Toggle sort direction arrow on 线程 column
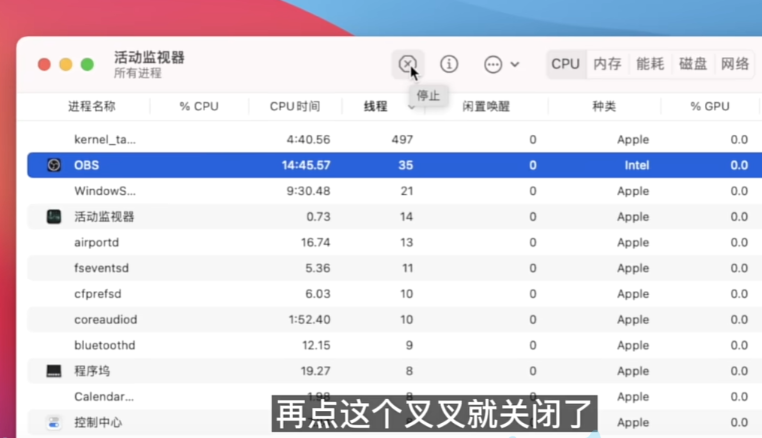Screen dimensions: 762x438 click(412, 107)
